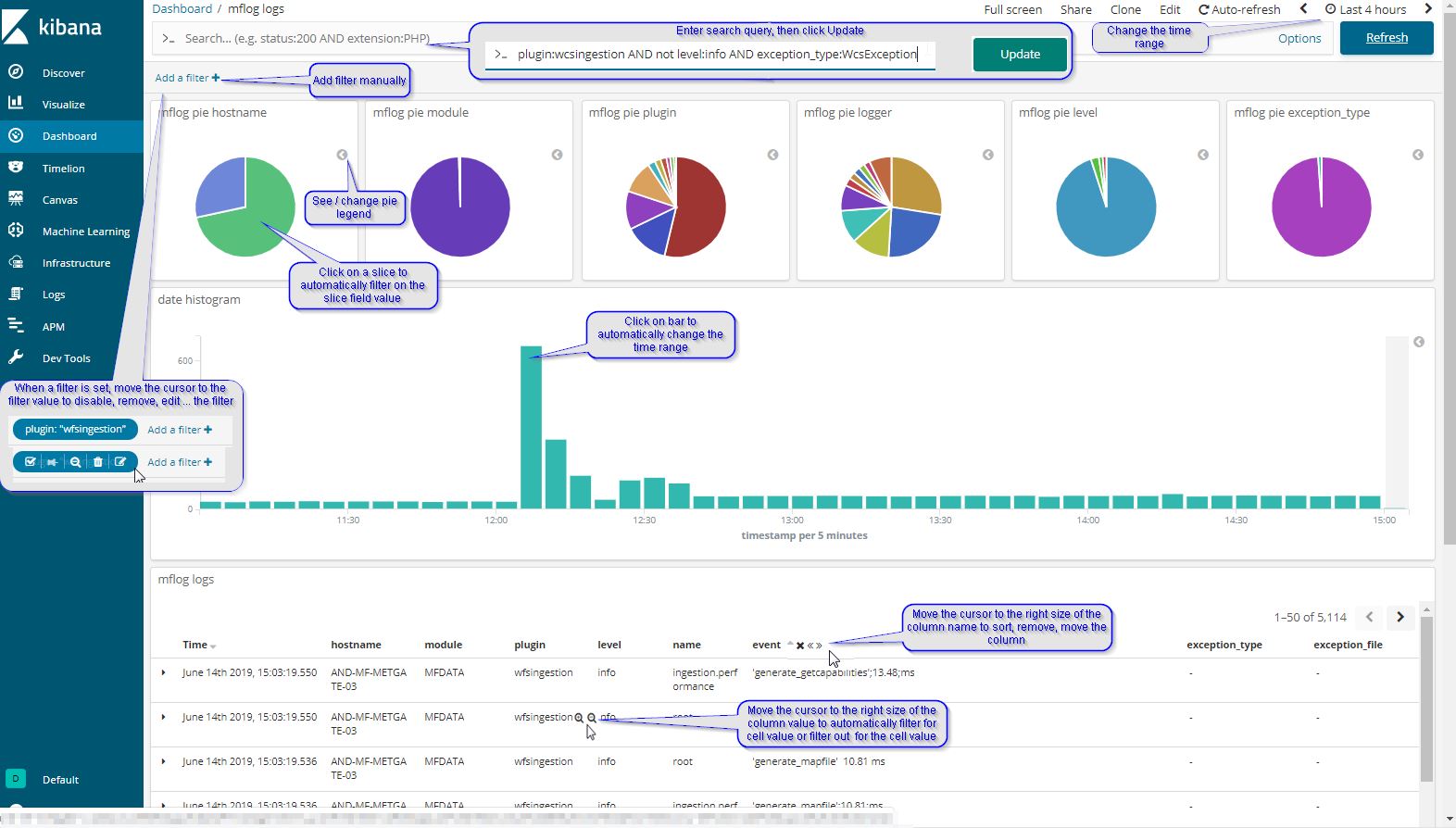
Task: Click Clone in the top menu
Action: tap(1125, 9)
